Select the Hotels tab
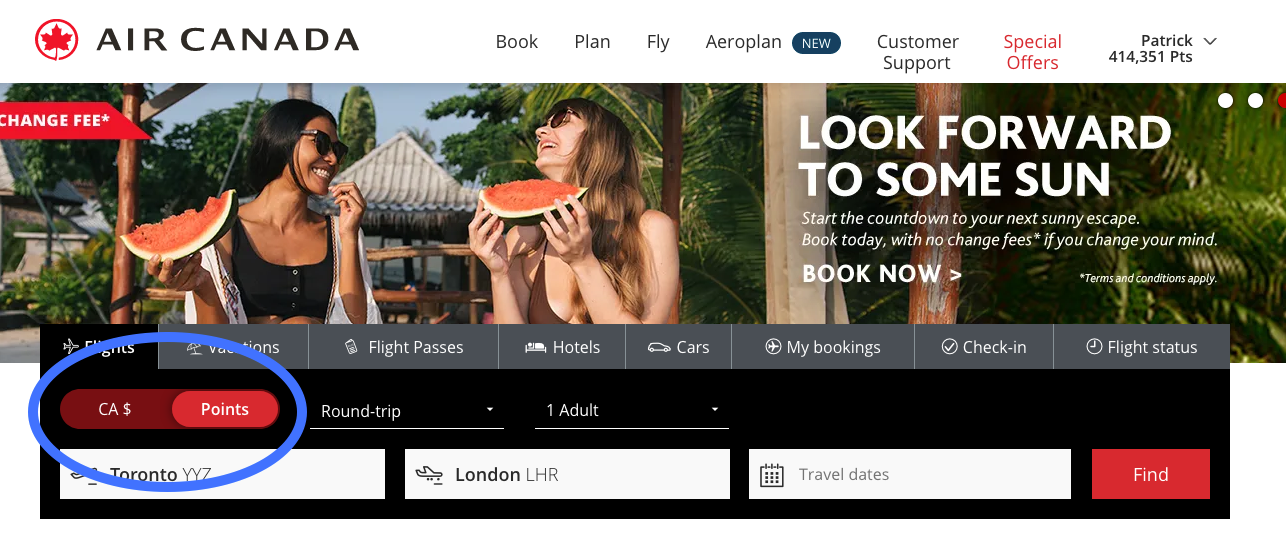 tap(562, 347)
